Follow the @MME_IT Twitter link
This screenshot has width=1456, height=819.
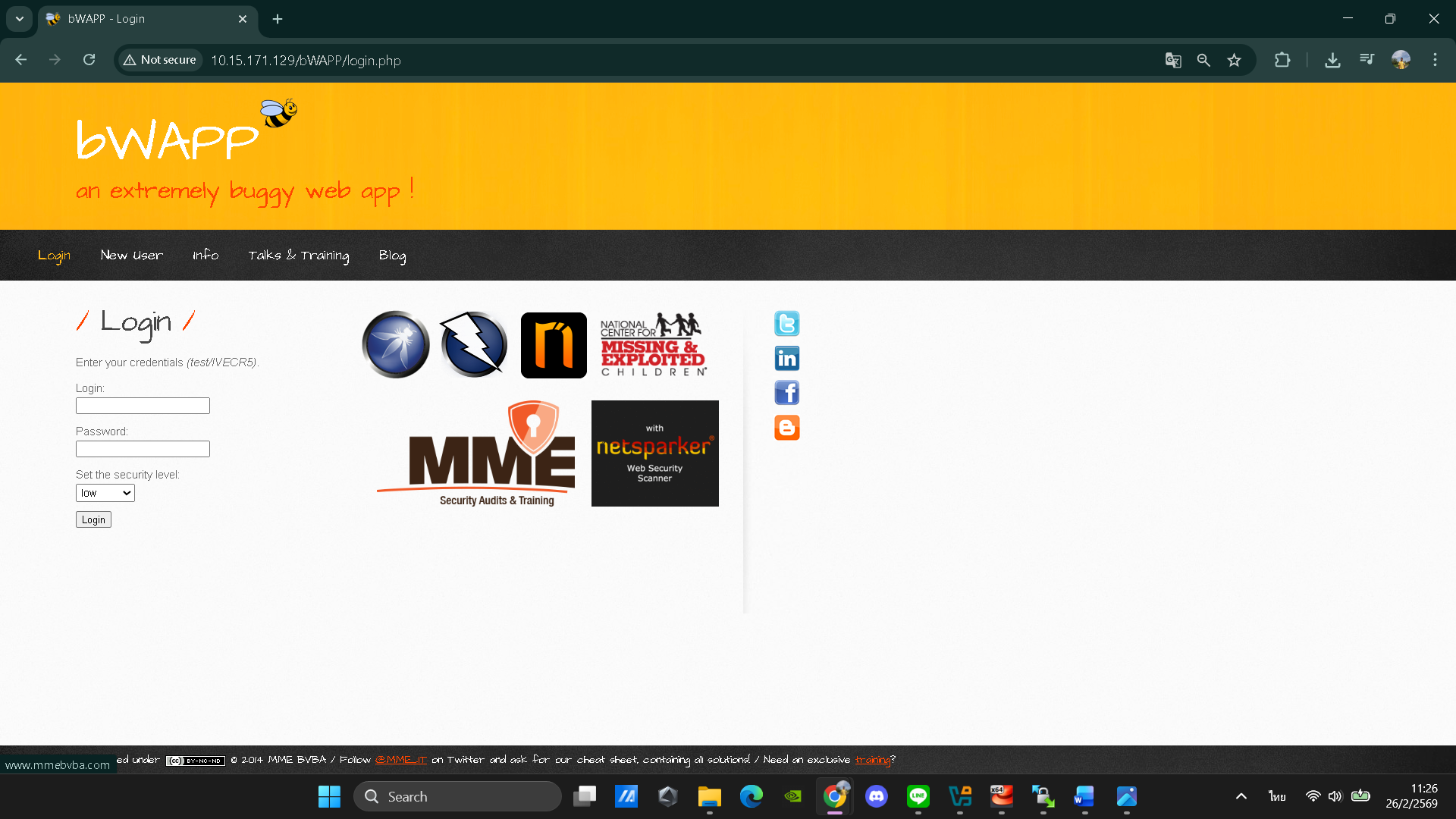400,759
